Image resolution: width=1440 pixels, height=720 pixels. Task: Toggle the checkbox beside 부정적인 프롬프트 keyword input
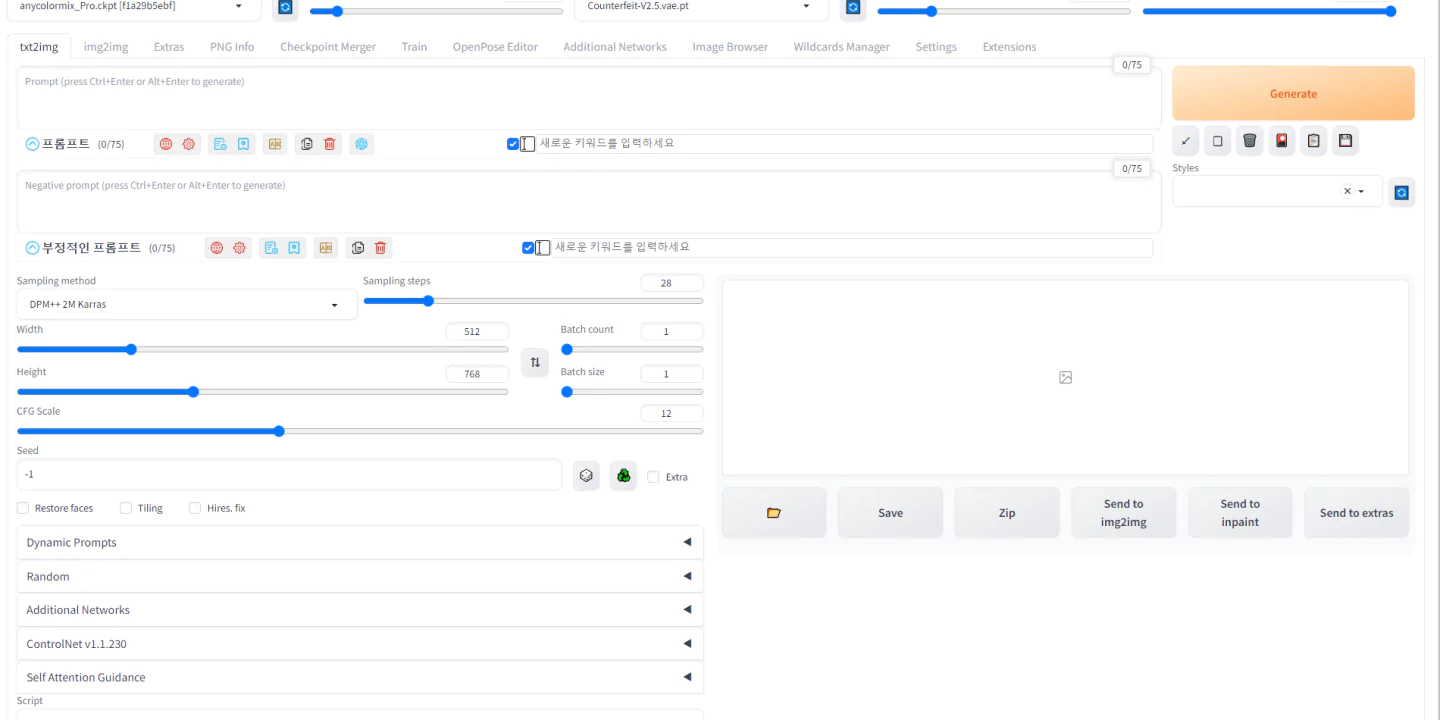(528, 248)
